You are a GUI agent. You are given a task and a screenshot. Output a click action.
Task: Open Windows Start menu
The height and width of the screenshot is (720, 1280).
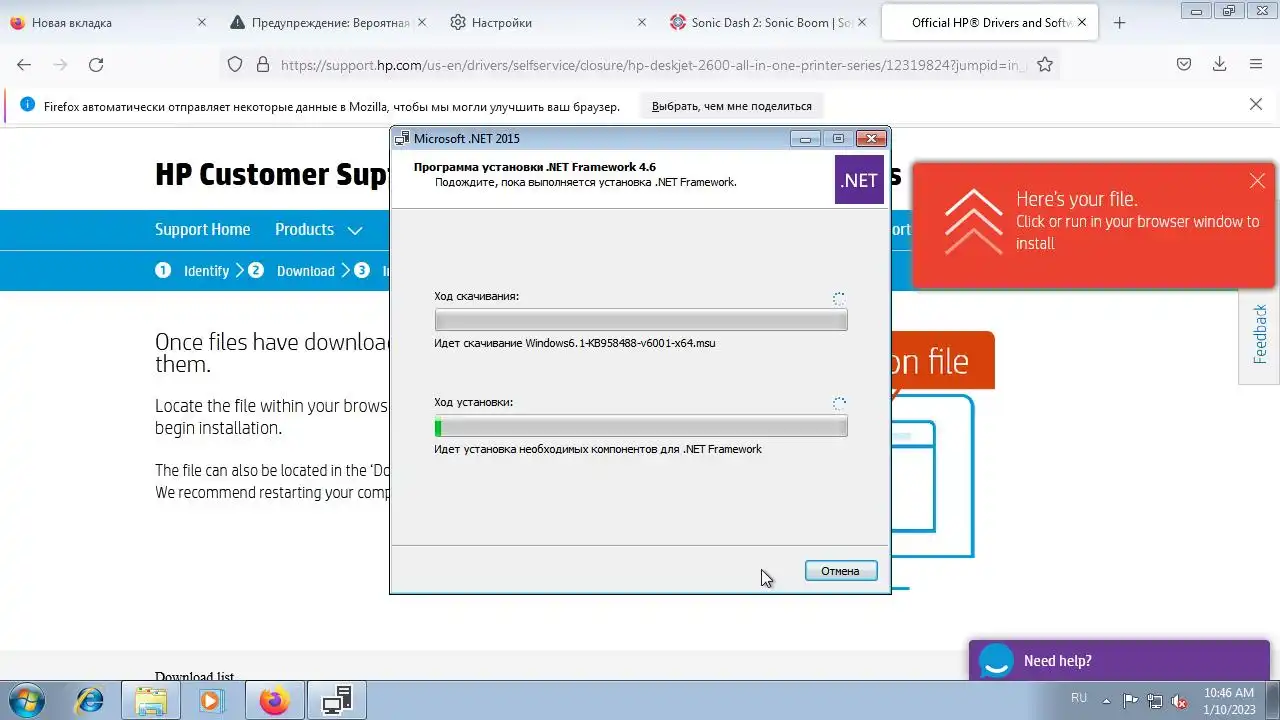tap(25, 700)
